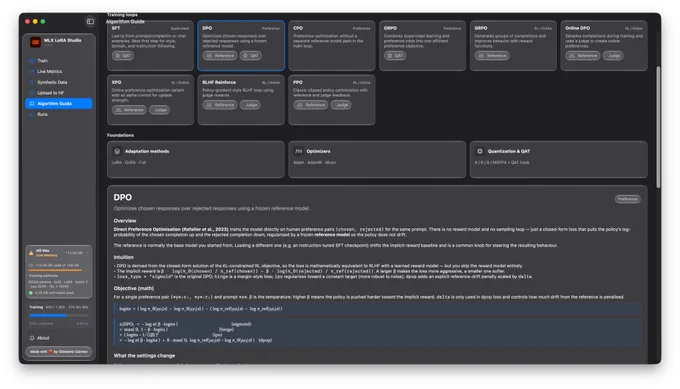The height and width of the screenshot is (389, 680).
Task: Select the CPO algorithm card
Action: pos(332,46)
